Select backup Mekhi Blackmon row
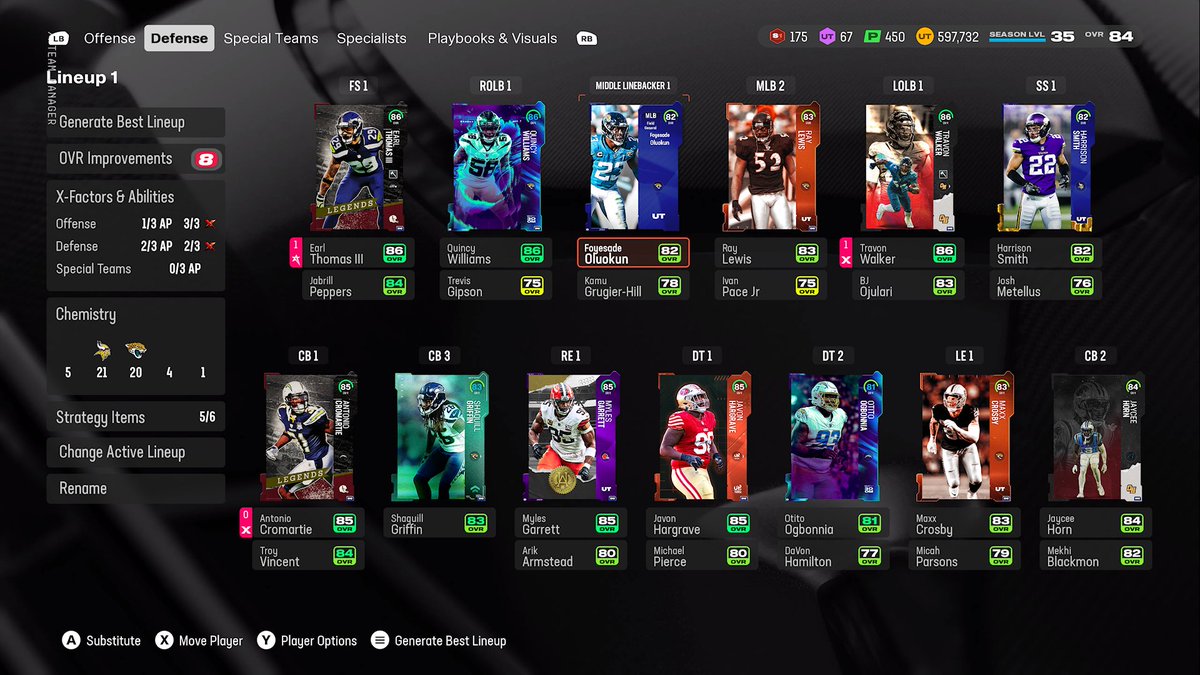Viewport: 1200px width, 675px height. click(1098, 556)
